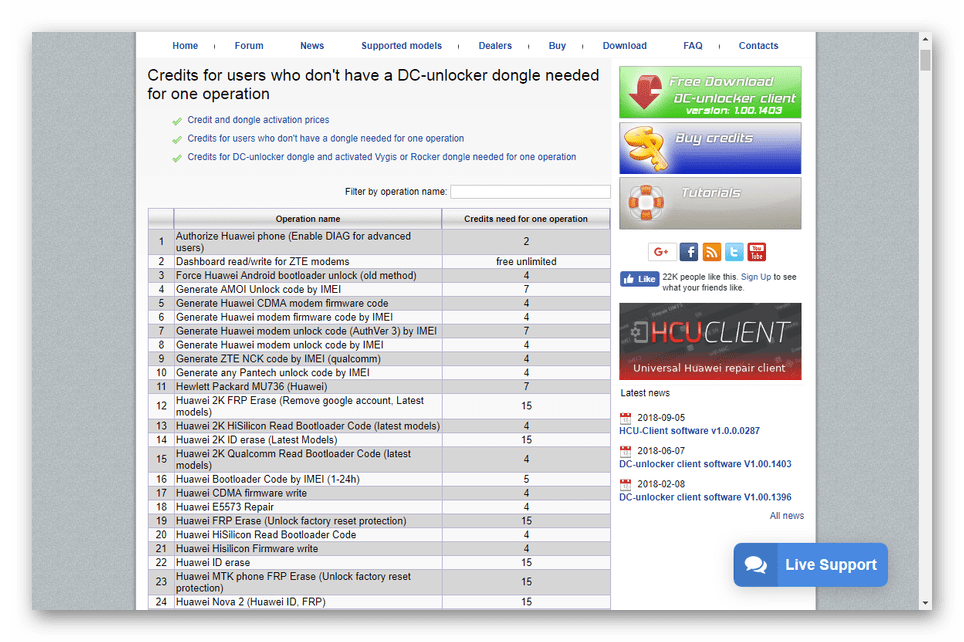Open the YouTube social icon
The width and height of the screenshot is (964, 642).
click(x=757, y=252)
